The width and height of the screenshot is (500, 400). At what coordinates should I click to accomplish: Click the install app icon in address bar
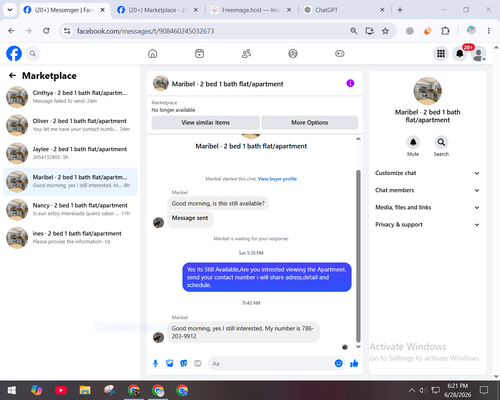coord(369,31)
